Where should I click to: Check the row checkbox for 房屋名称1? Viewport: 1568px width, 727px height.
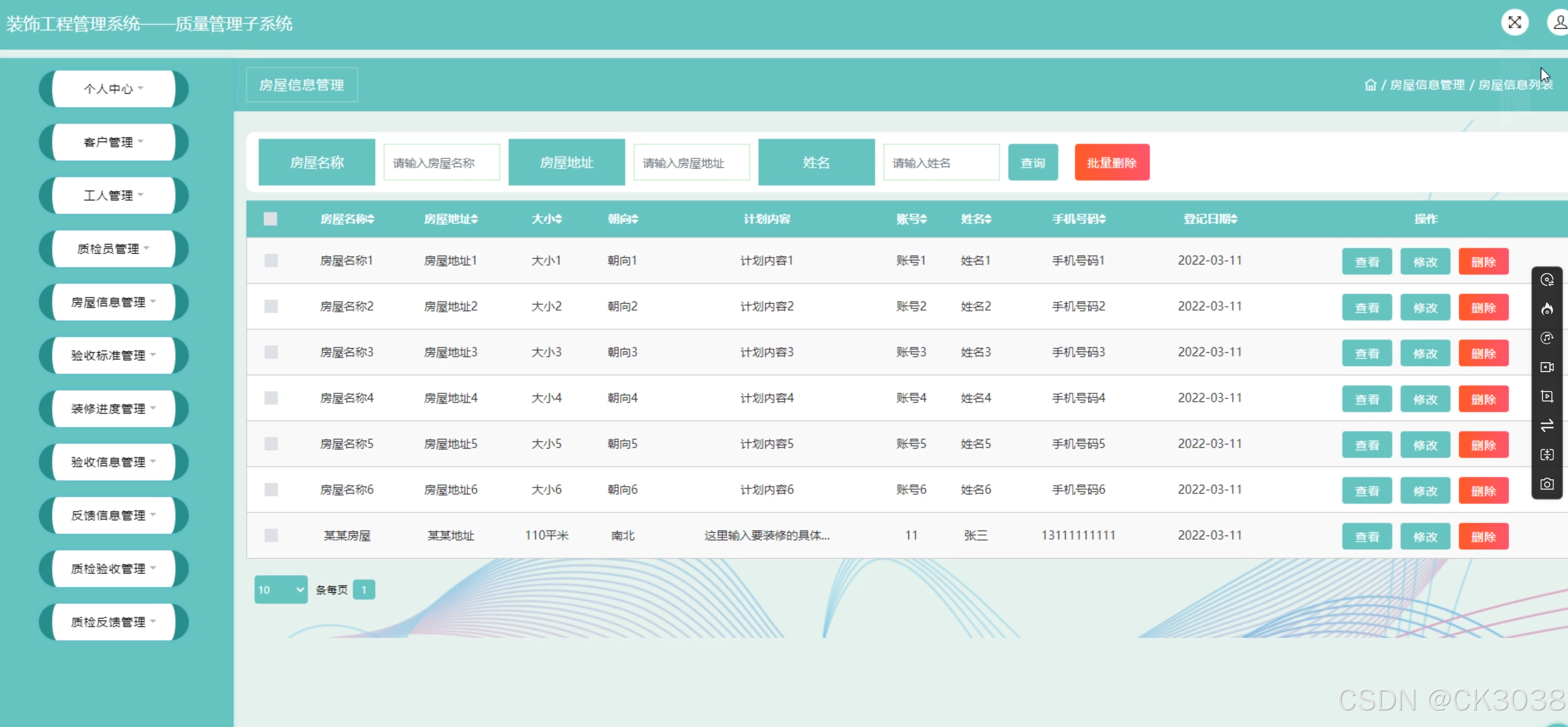tap(271, 260)
